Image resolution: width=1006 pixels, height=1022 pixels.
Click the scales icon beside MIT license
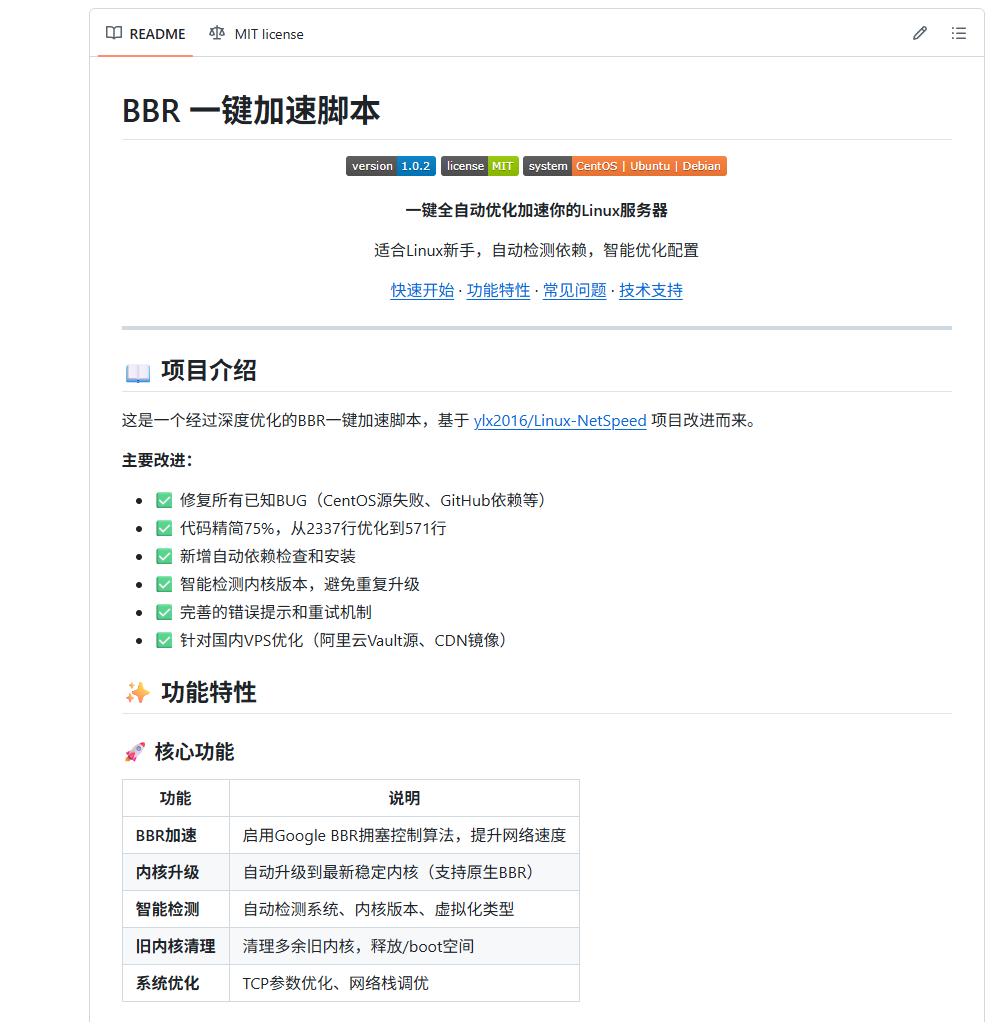pos(216,33)
